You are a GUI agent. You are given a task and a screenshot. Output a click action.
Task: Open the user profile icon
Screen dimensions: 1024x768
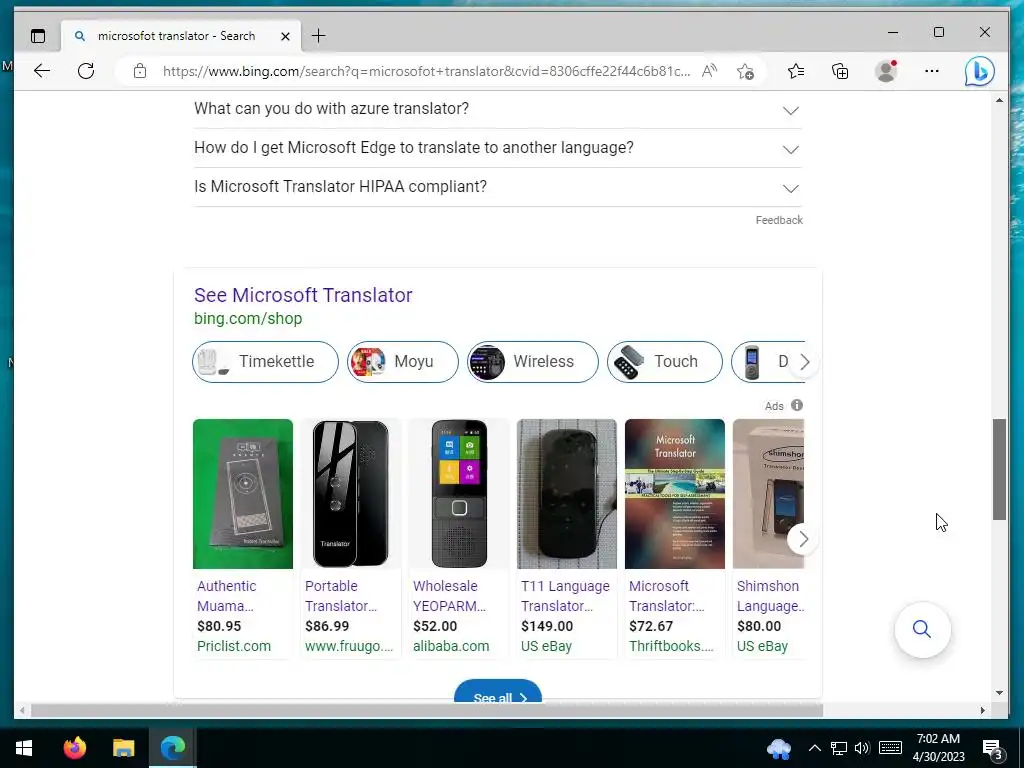886,71
